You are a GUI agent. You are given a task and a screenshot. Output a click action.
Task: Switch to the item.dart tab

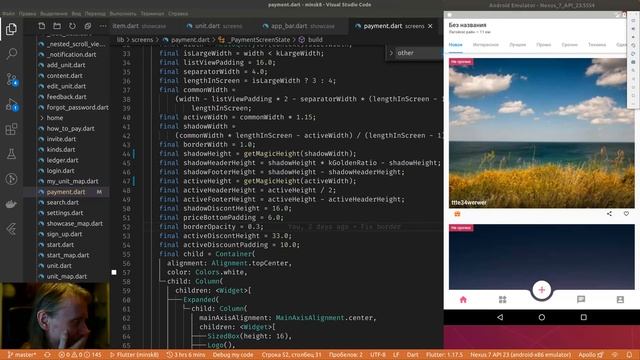(139, 26)
